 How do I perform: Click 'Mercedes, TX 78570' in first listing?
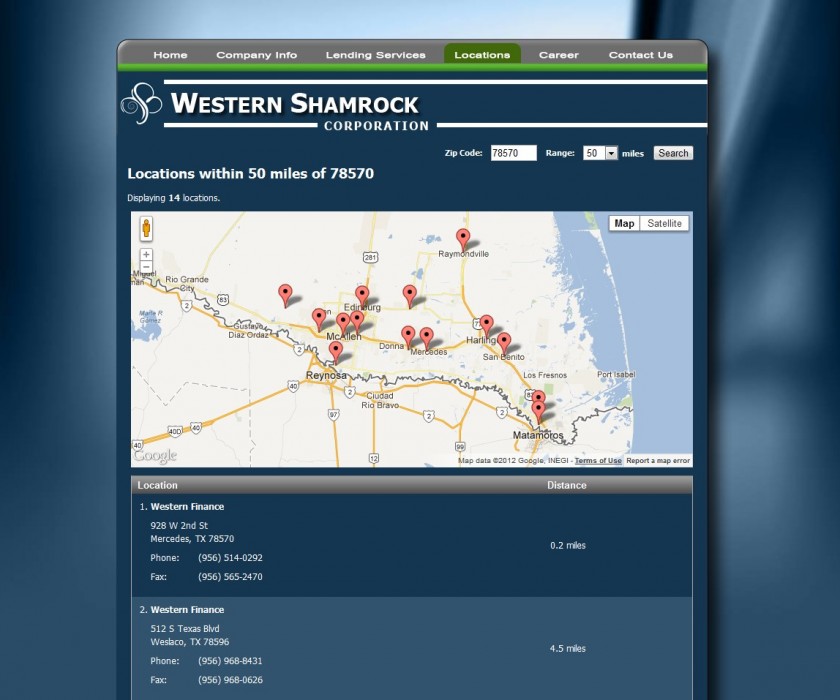tap(192, 539)
